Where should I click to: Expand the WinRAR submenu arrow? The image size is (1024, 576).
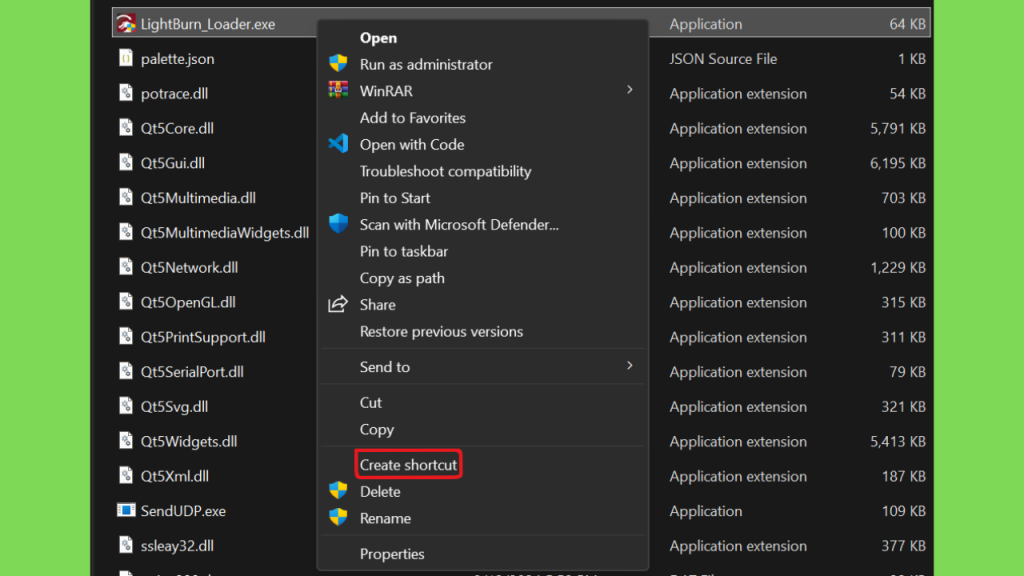[630, 90]
